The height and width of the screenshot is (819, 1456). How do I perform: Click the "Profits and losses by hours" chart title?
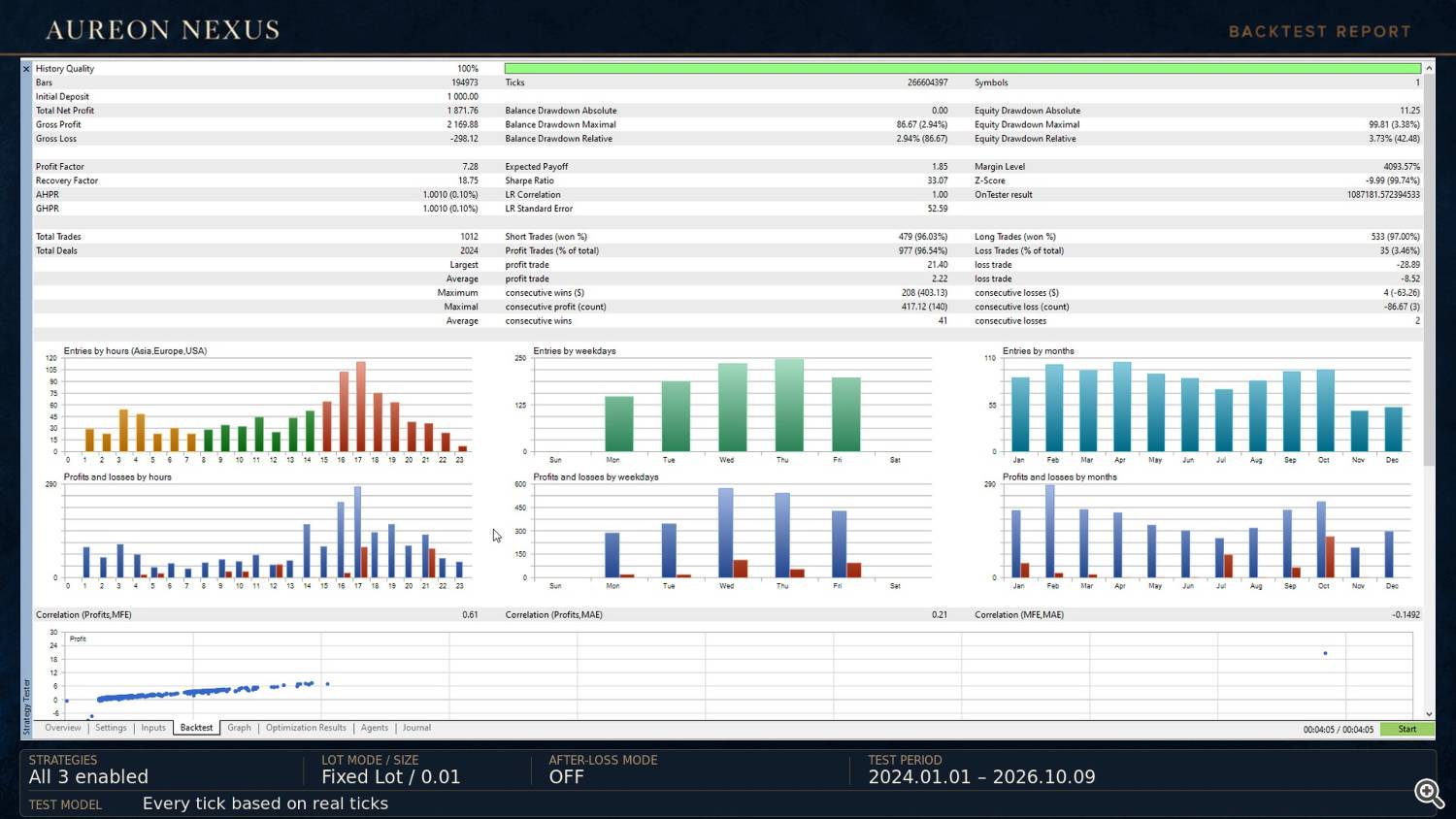coord(117,477)
